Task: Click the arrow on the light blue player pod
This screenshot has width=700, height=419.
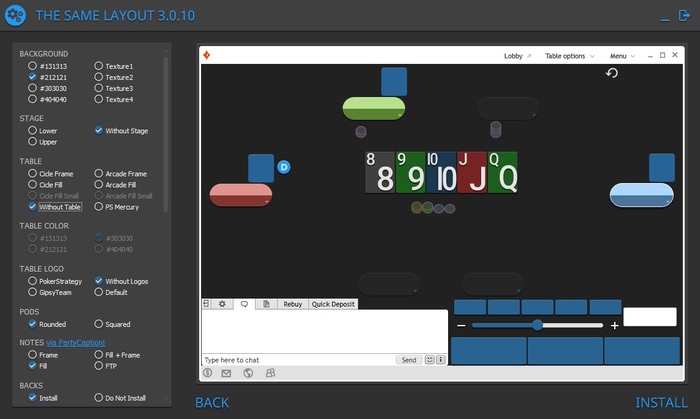Action: (667, 202)
